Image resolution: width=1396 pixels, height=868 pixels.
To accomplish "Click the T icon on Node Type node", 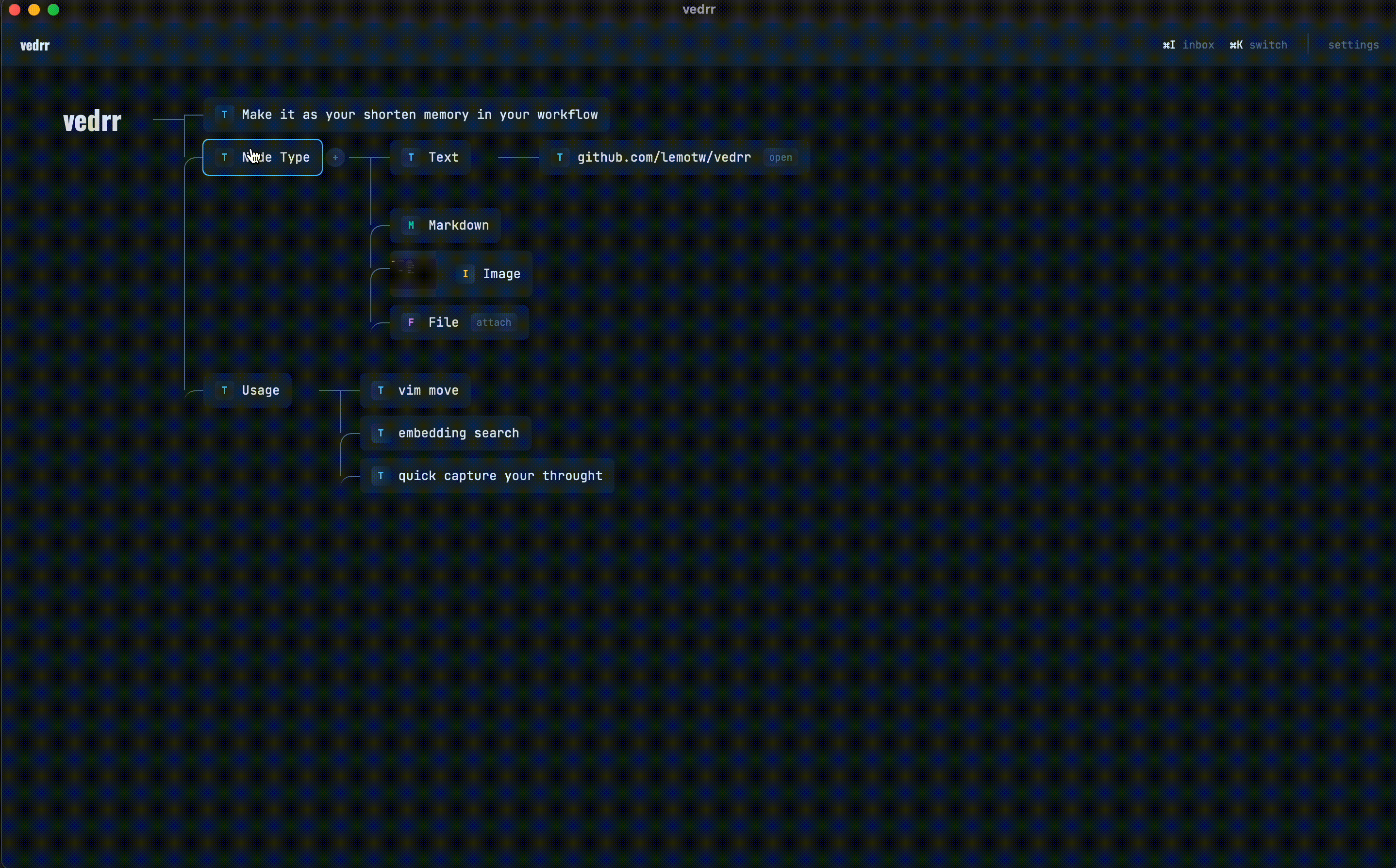I will (x=224, y=157).
